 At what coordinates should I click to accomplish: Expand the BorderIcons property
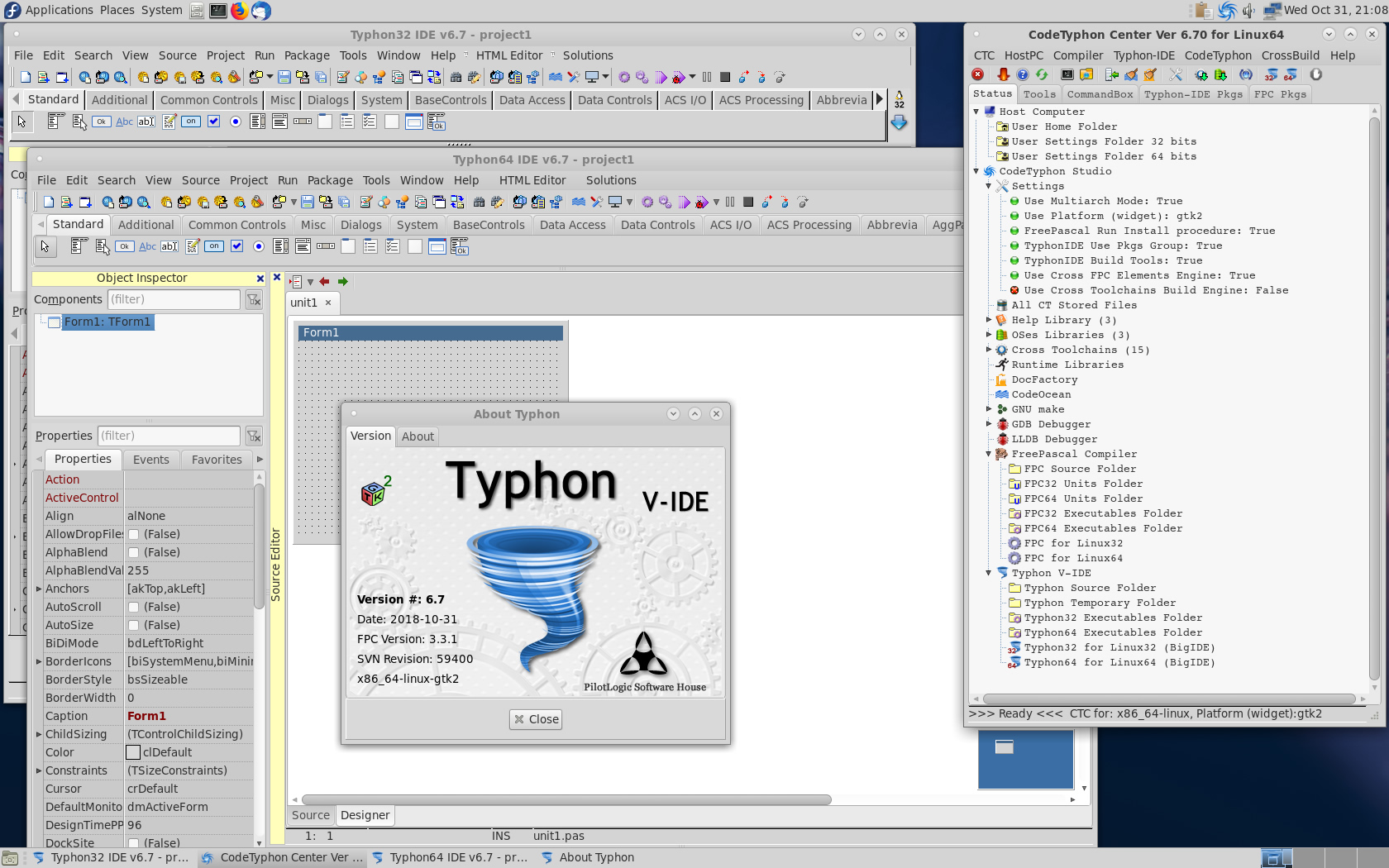[x=39, y=661]
